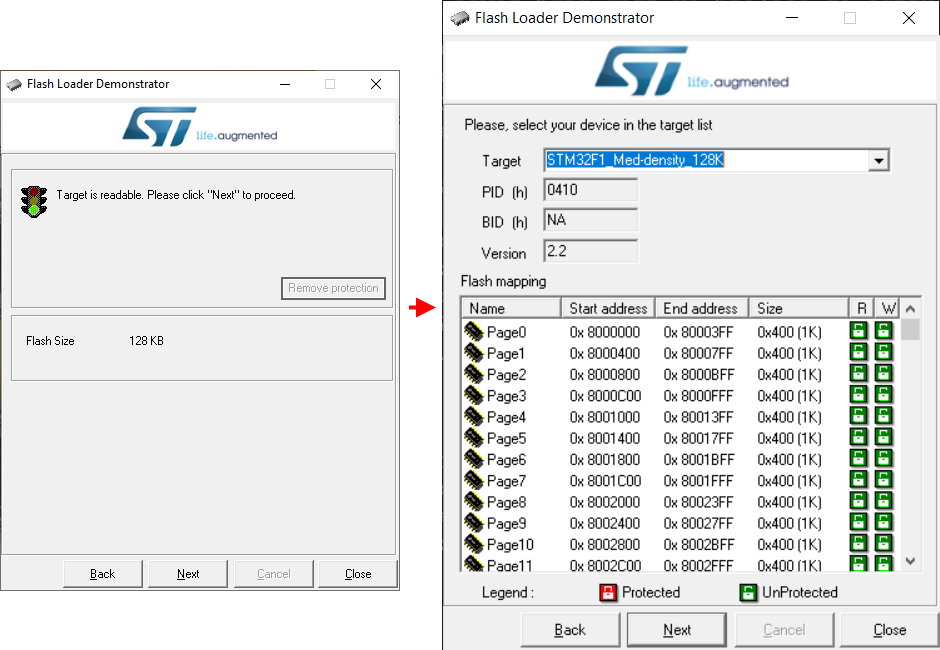
Task: Click the Page5 chip icon
Action: click(x=474, y=438)
